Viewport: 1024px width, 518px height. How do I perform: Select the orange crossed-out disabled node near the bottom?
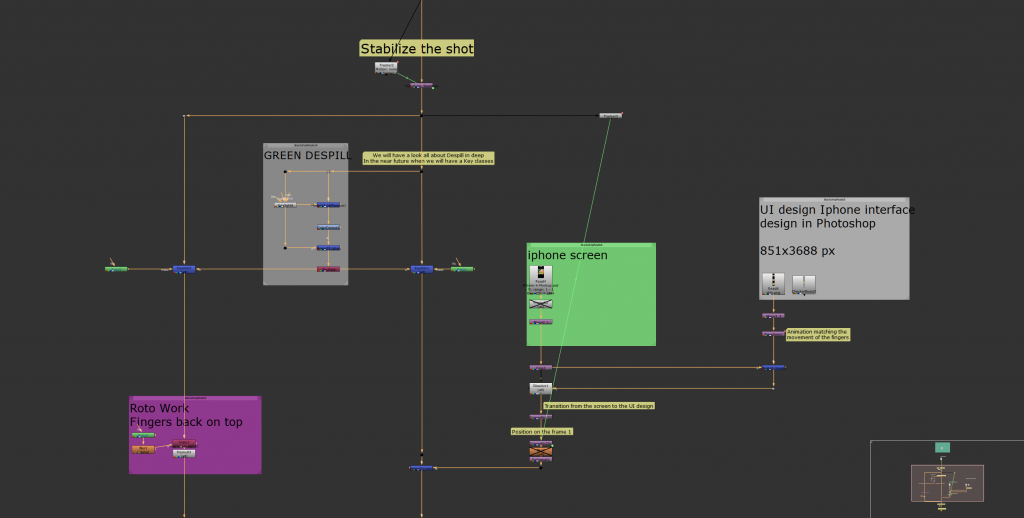coord(541,451)
